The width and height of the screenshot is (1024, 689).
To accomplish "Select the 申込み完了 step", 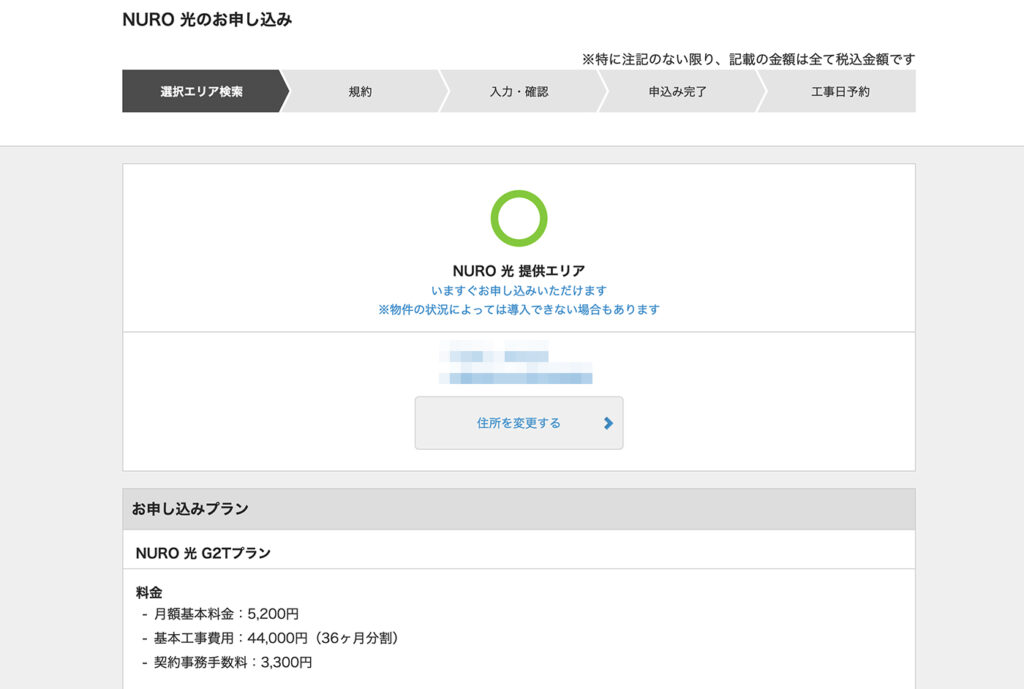I will point(678,91).
